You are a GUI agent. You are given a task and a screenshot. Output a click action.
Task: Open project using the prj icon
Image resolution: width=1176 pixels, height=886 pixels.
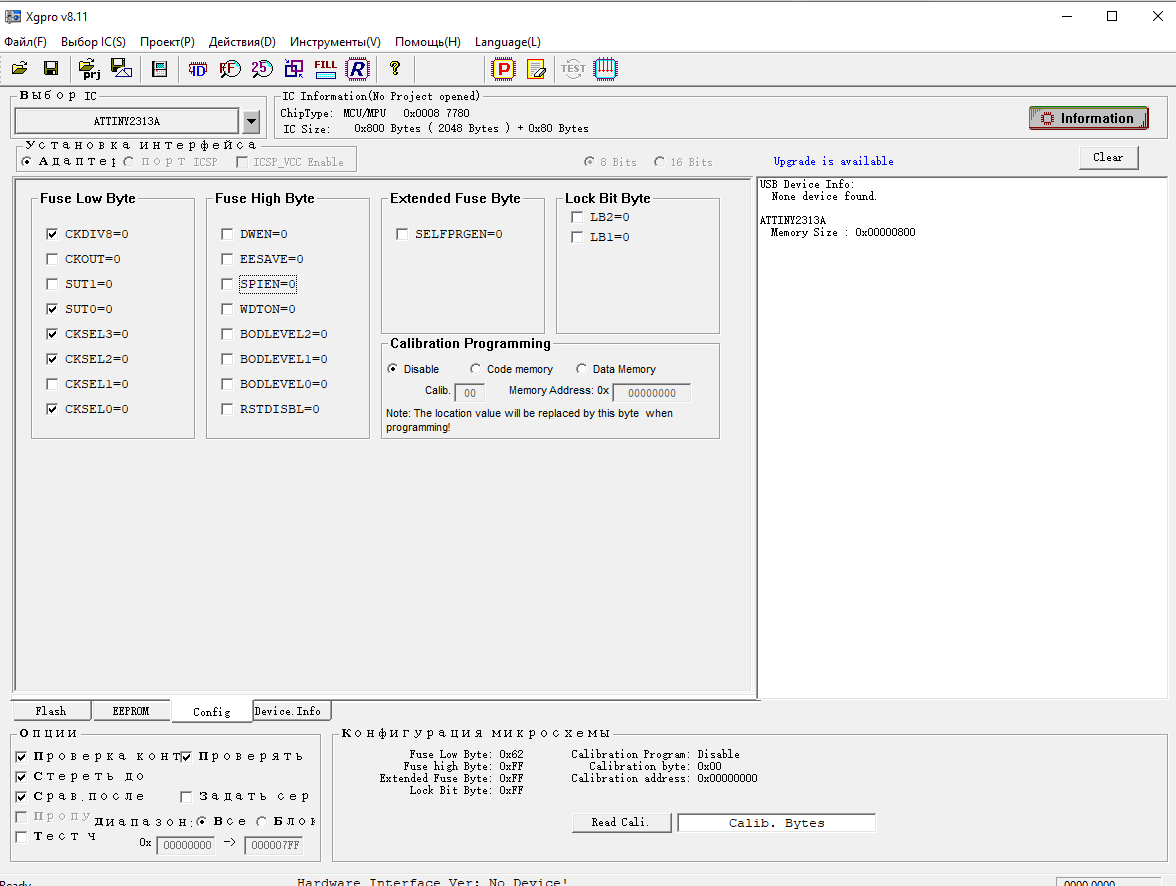pyautogui.click(x=90, y=69)
